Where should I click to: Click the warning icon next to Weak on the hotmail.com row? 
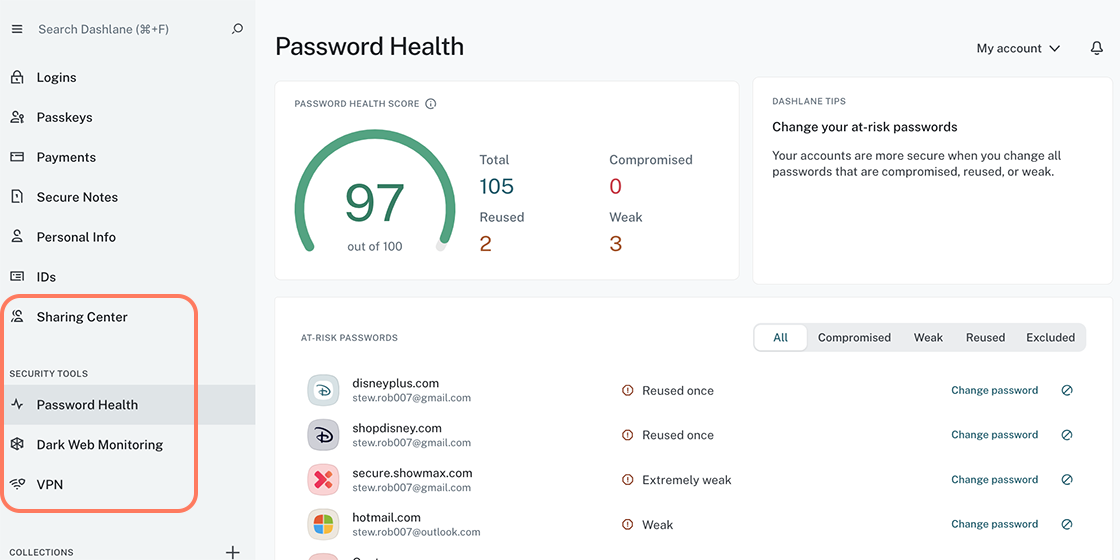click(x=627, y=524)
